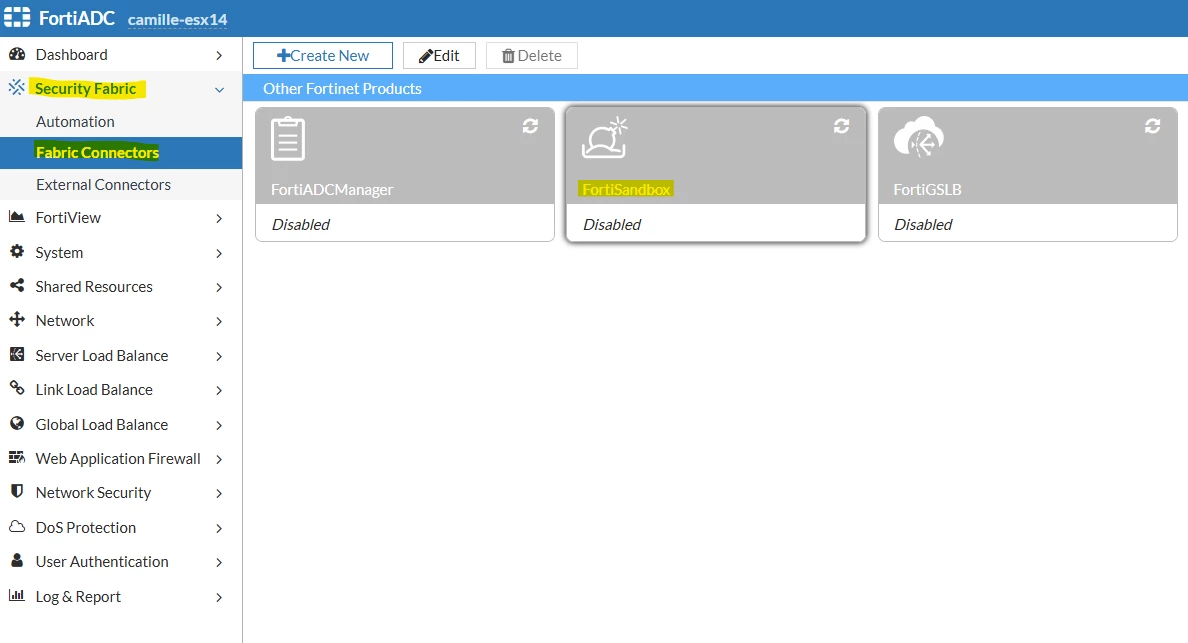Image resolution: width=1188 pixels, height=643 pixels.
Task: Expand the Log & Report chevron
Action: 219,597
